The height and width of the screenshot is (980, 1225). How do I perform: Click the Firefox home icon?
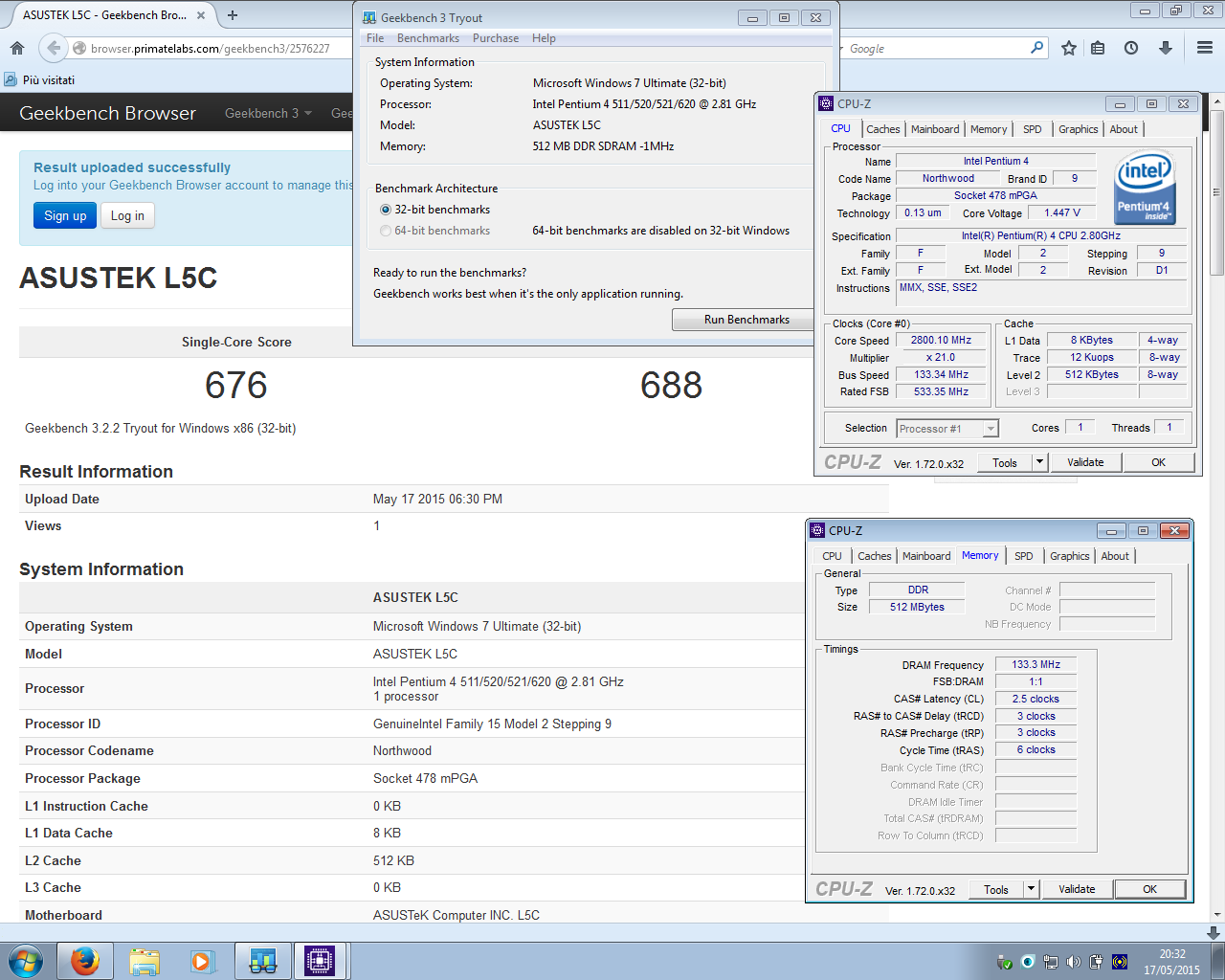(x=17, y=48)
